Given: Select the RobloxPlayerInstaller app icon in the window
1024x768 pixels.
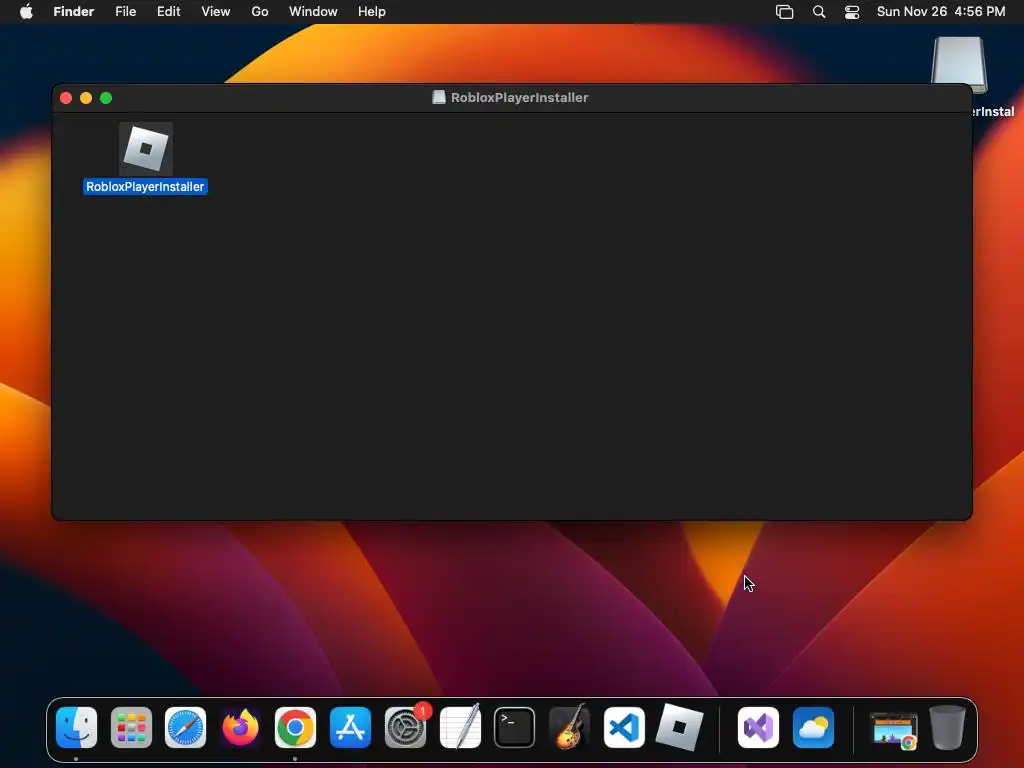Looking at the screenshot, I should click(146, 149).
